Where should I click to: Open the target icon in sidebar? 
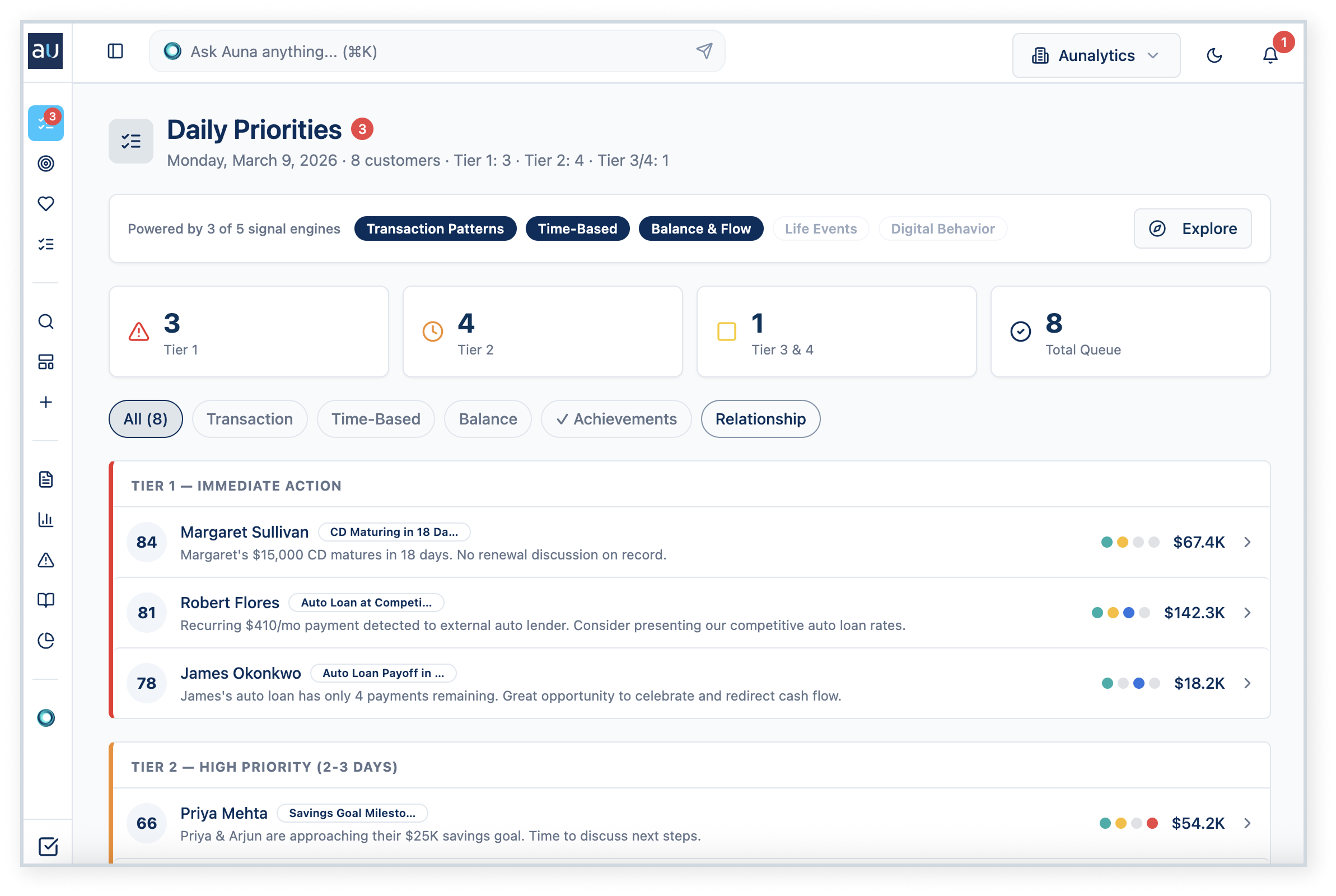point(46,164)
